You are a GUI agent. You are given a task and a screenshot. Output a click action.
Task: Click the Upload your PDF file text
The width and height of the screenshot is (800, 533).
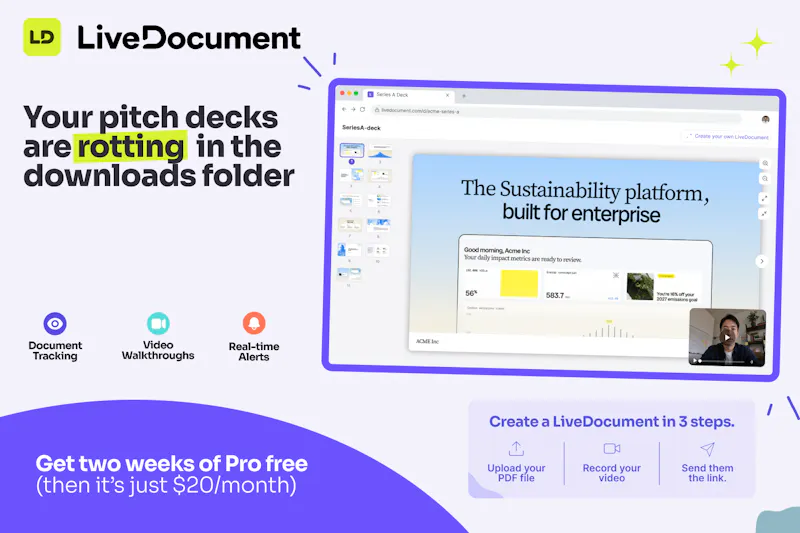tap(516, 473)
